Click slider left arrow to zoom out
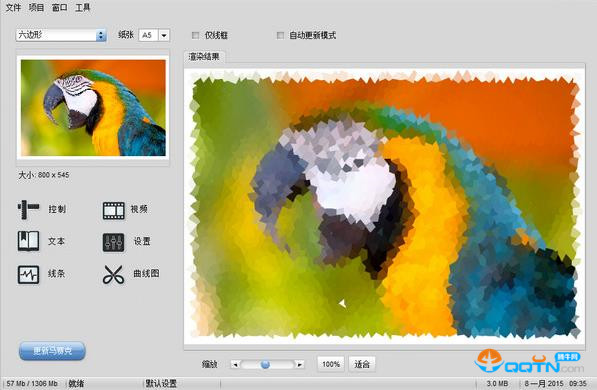Screen dimensions: 597x390 (235, 364)
